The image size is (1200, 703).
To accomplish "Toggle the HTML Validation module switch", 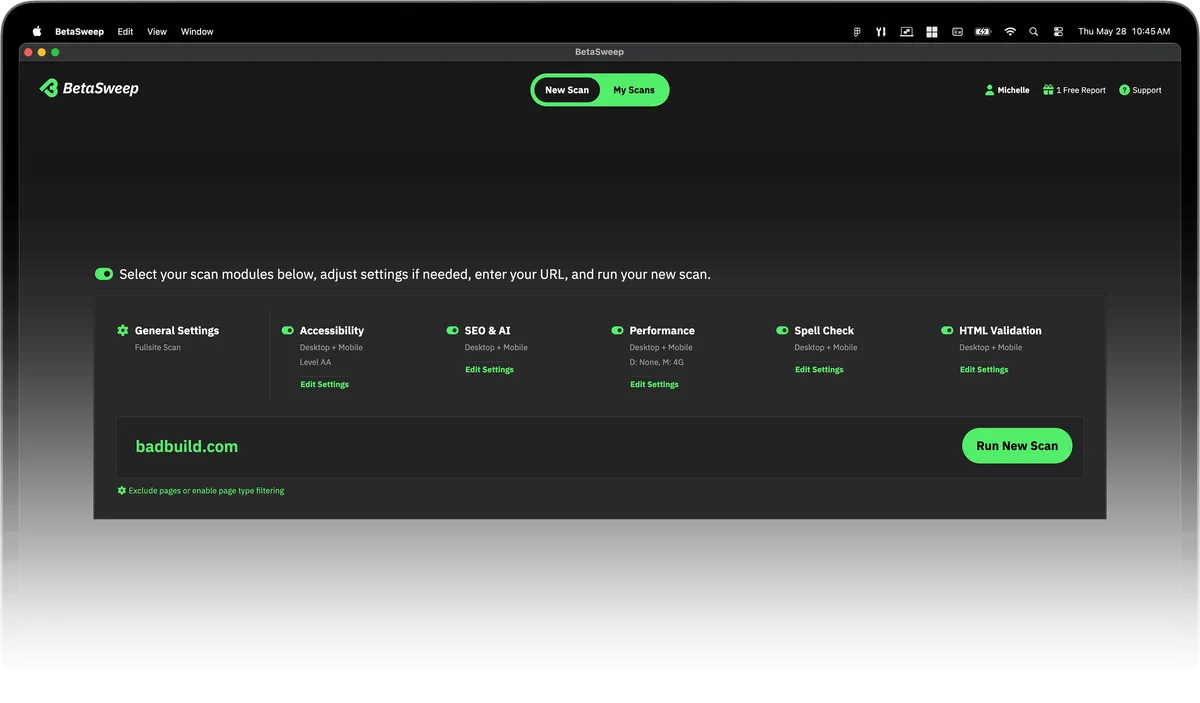I will pos(948,330).
